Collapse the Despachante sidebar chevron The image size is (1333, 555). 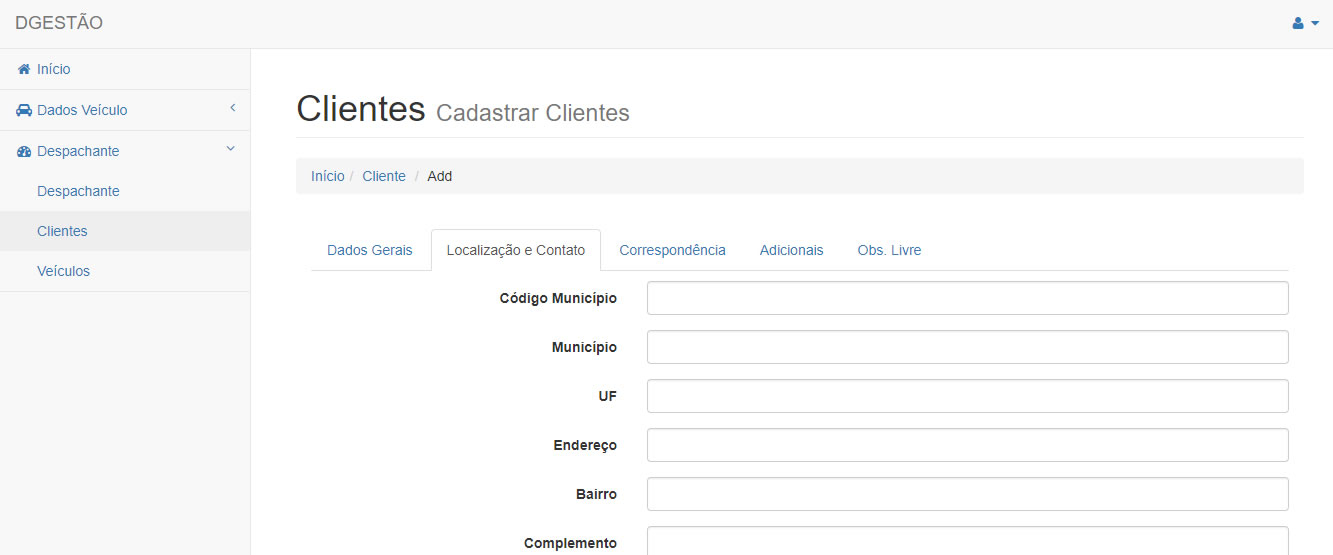pos(230,149)
